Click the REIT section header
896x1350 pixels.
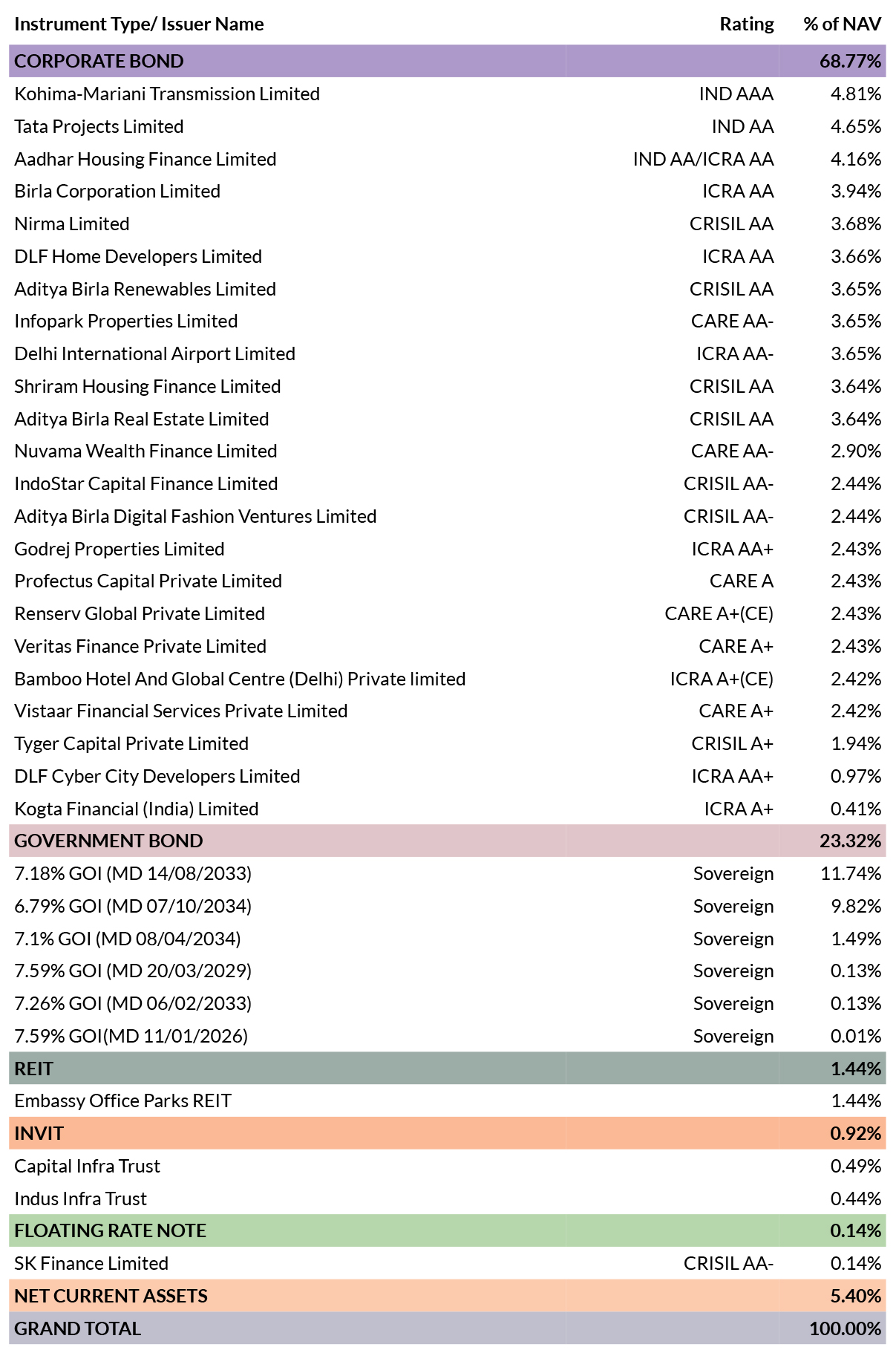(447, 1069)
